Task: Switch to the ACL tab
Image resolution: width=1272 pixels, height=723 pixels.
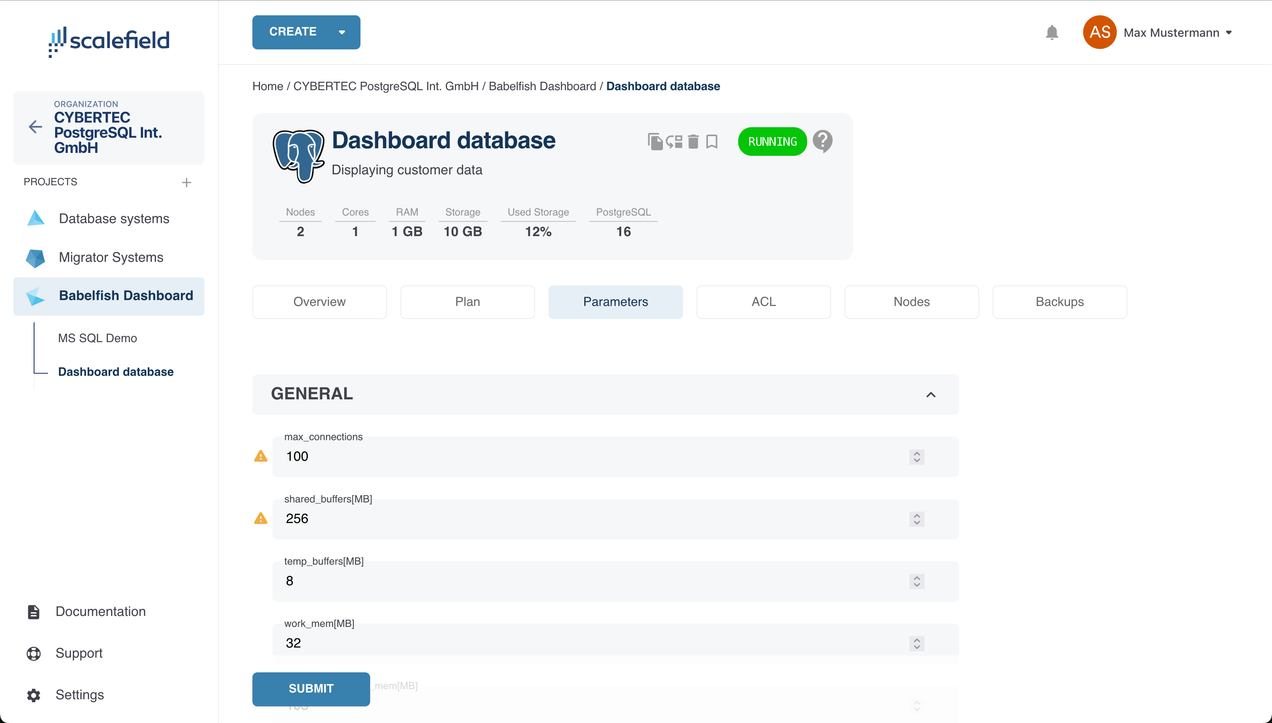Action: tap(763, 302)
